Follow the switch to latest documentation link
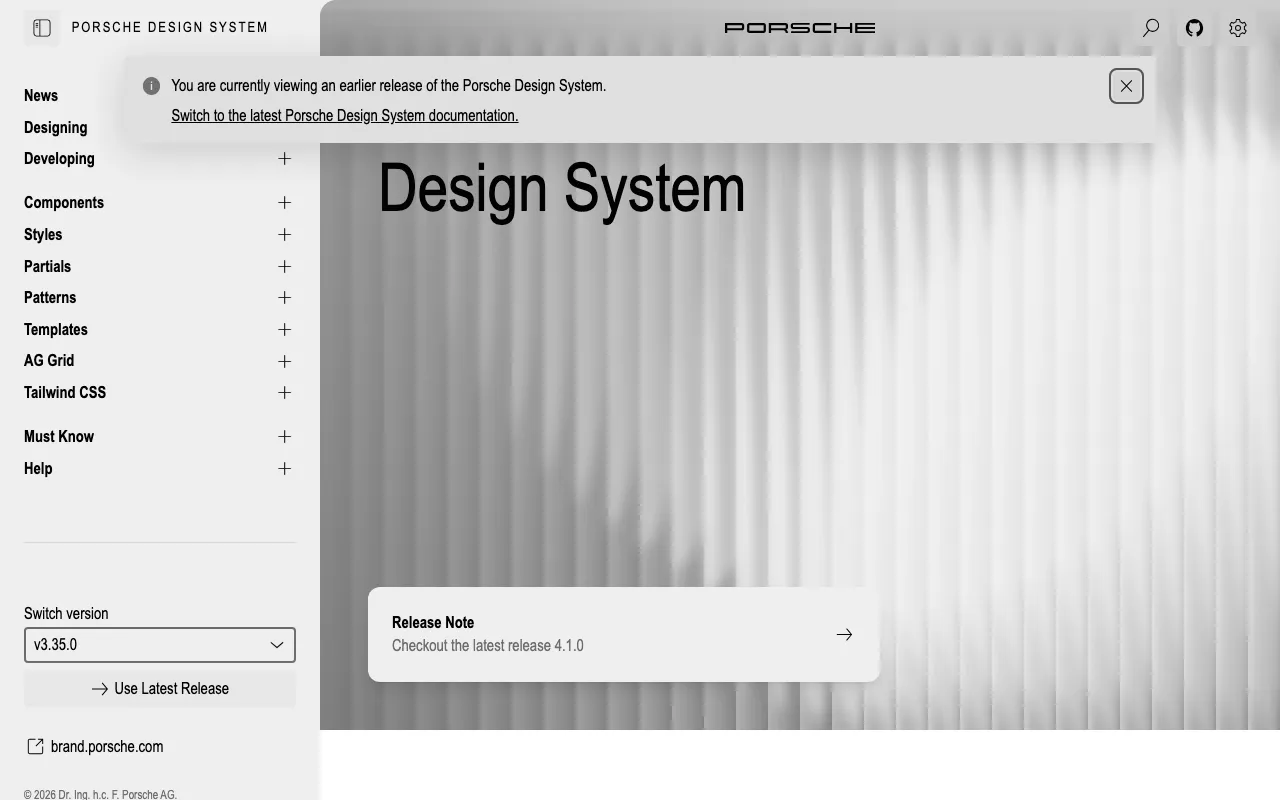The width and height of the screenshot is (1280, 800). 345,116
